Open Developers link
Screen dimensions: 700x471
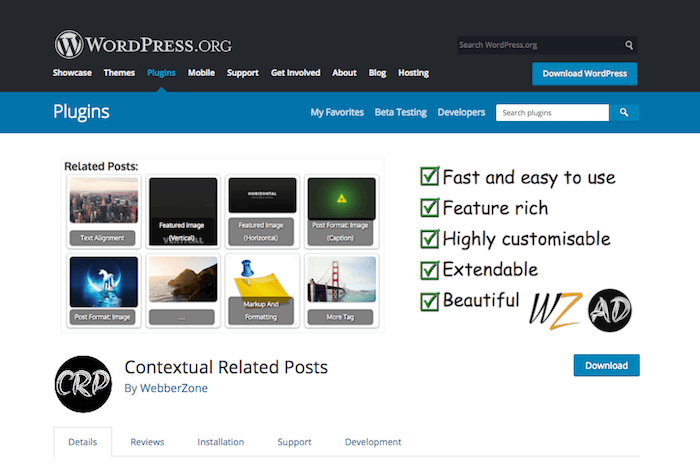(x=461, y=113)
